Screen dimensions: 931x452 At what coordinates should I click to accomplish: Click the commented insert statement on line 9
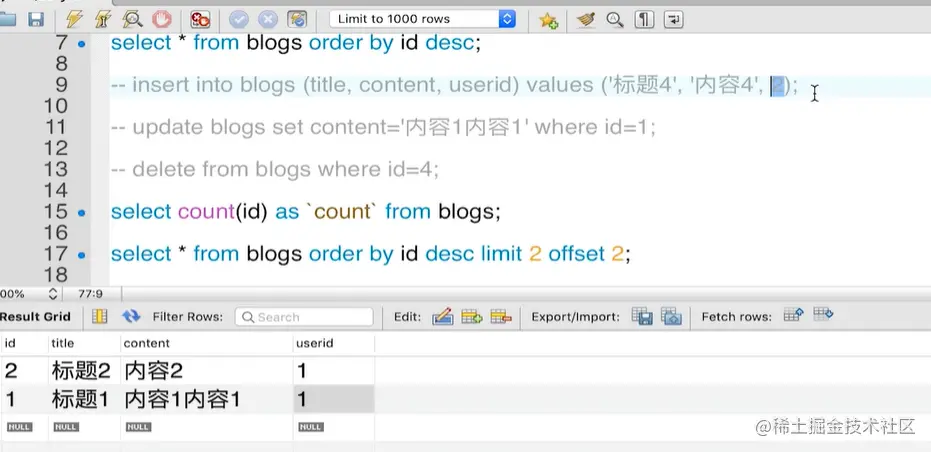tap(454, 86)
